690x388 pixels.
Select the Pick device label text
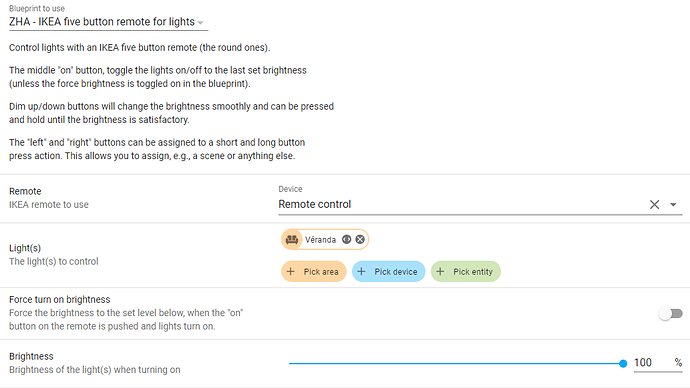pos(396,272)
